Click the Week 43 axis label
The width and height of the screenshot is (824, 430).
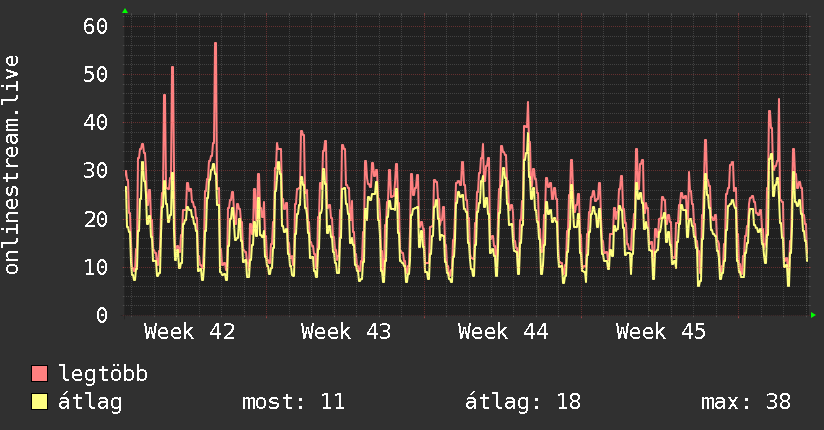(346, 332)
